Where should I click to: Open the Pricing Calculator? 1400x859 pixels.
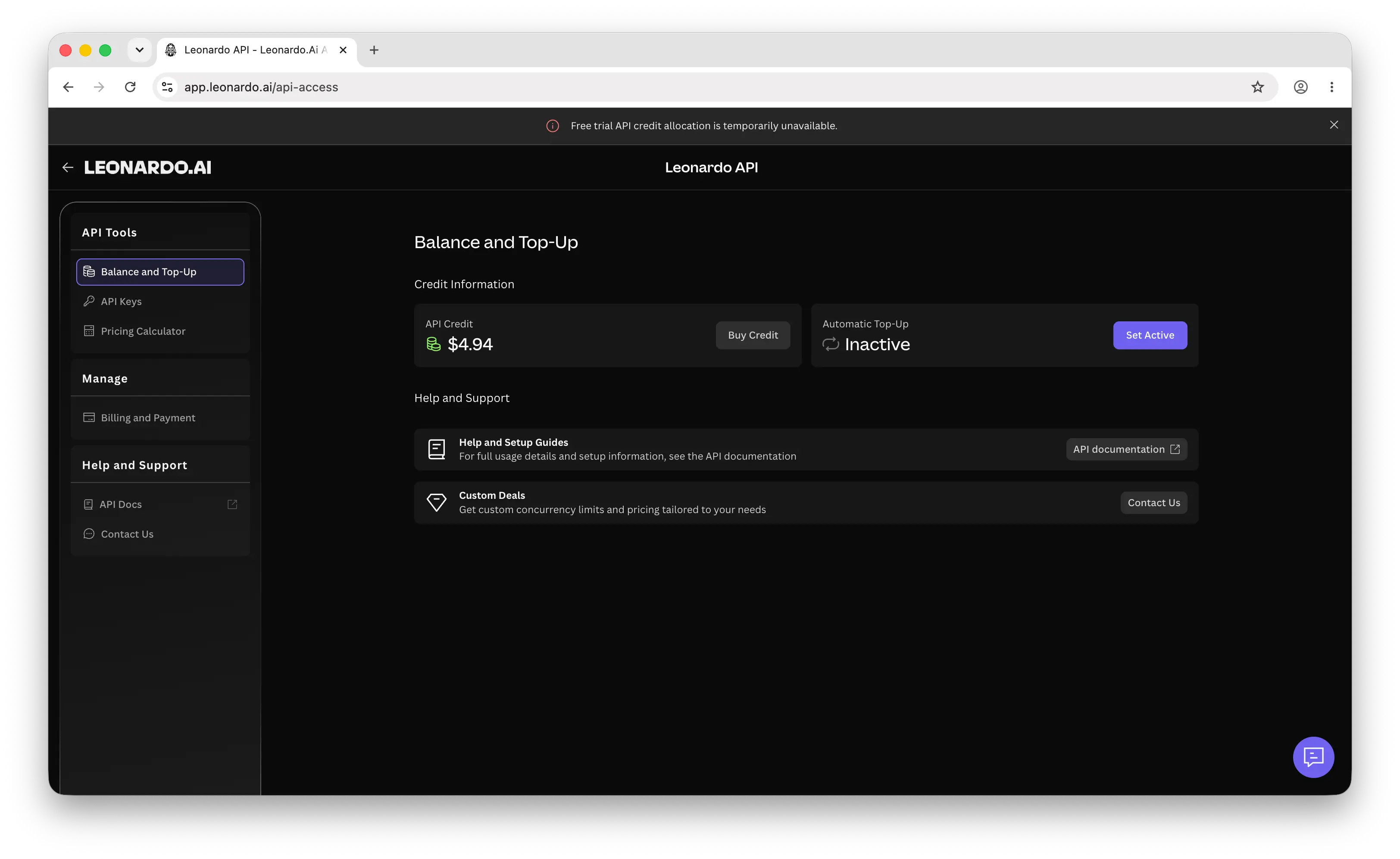coord(160,331)
